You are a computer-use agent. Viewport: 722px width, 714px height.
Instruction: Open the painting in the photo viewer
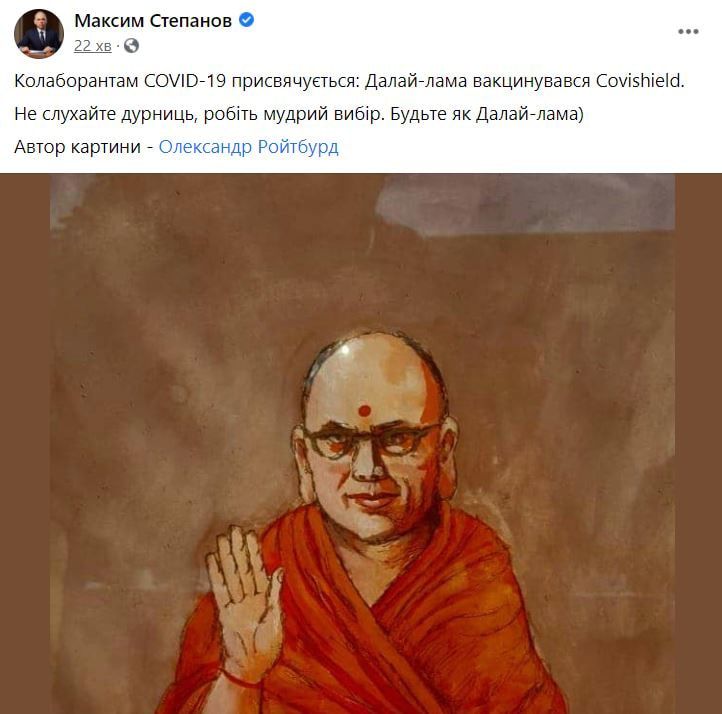(x=361, y=444)
